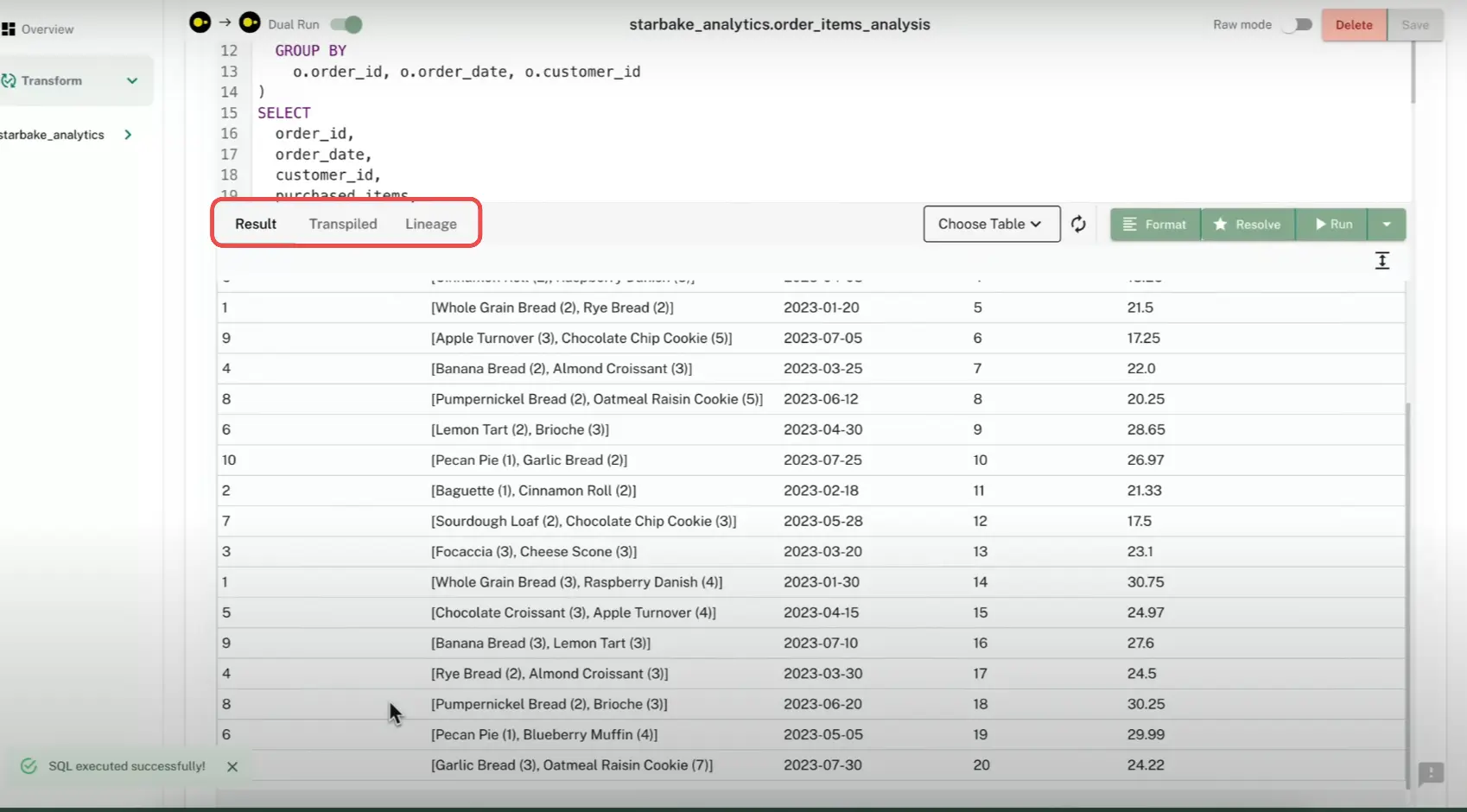The height and width of the screenshot is (812, 1467).
Task: Enable the Raw mode toggle
Action: click(x=1297, y=25)
